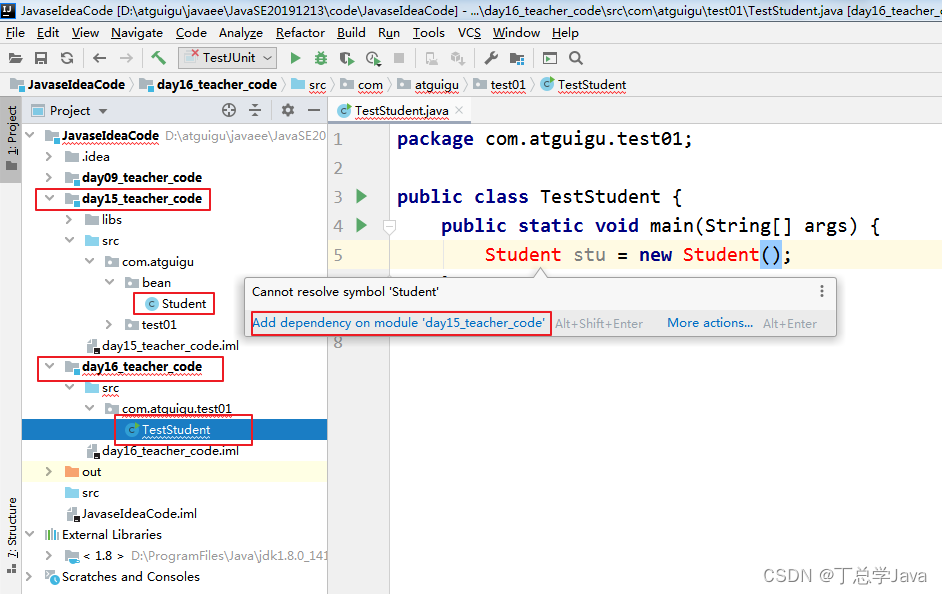Open file using the toolbar folder icon
942x594 pixels.
click(x=16, y=58)
